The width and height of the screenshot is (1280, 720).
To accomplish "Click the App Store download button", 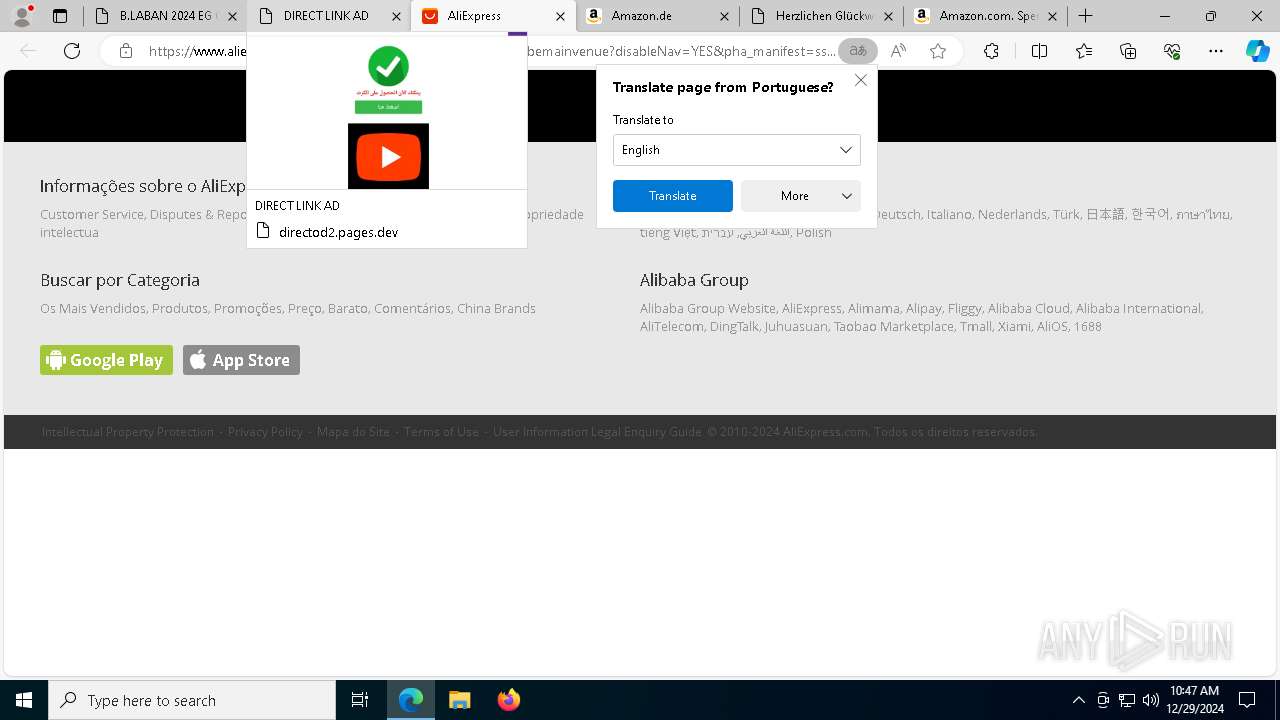I will click(x=241, y=360).
